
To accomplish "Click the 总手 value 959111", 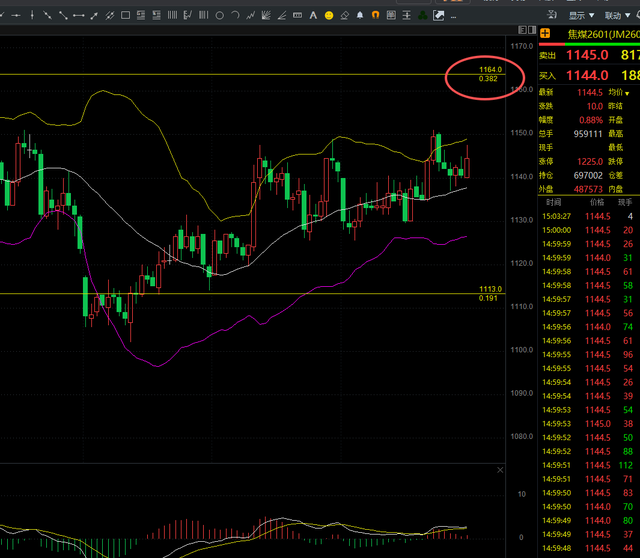I will pyautogui.click(x=588, y=134).
